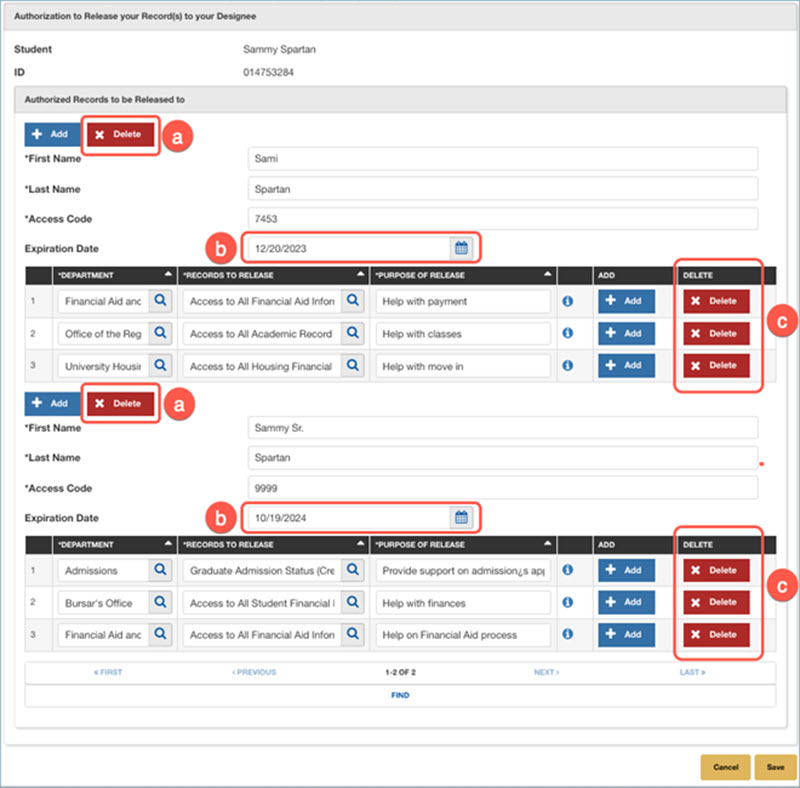This screenshot has width=800, height=788.
Task: Open the Department lookup for Financial Aid row
Action: click(162, 301)
